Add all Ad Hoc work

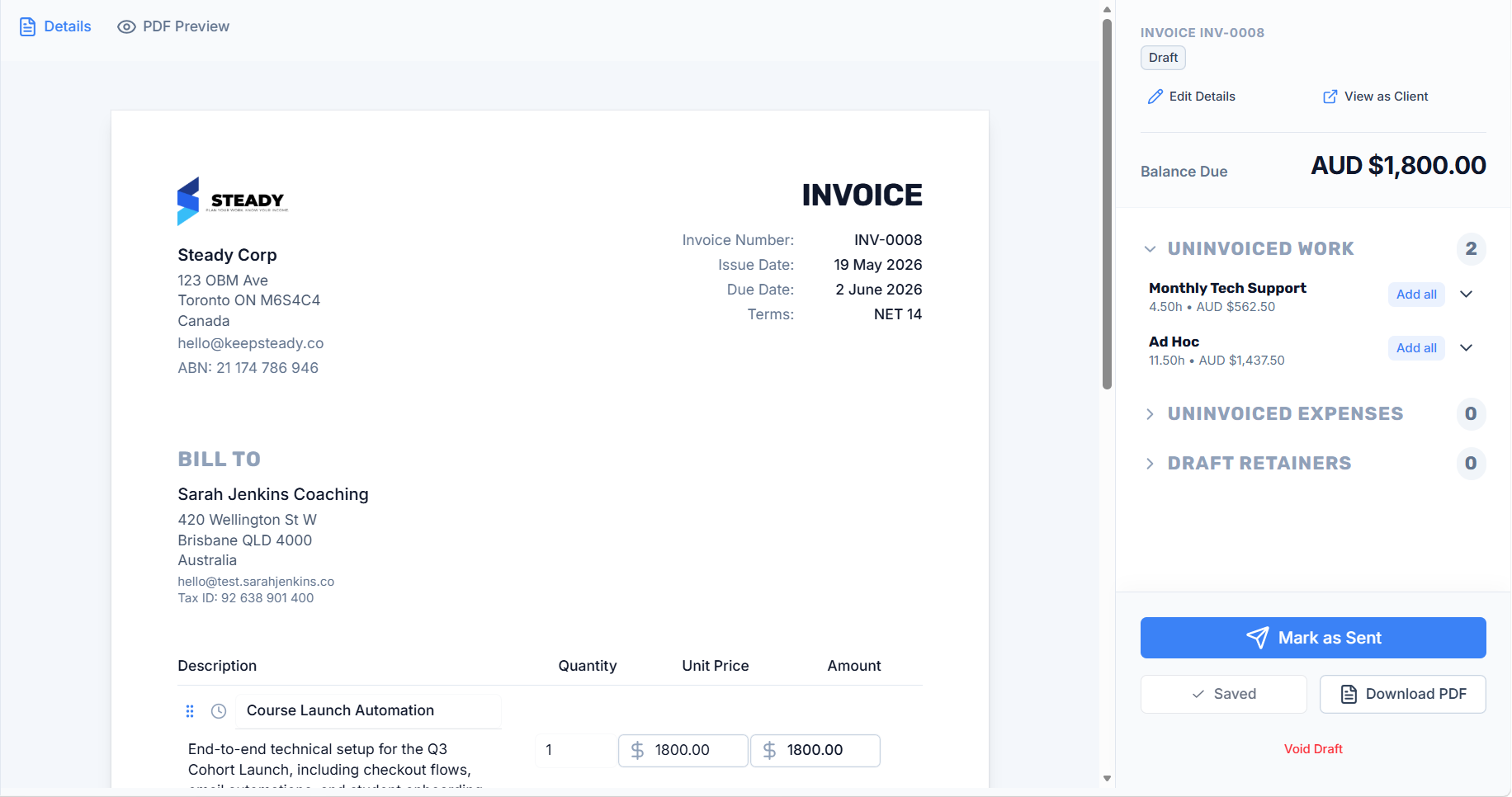(1416, 348)
